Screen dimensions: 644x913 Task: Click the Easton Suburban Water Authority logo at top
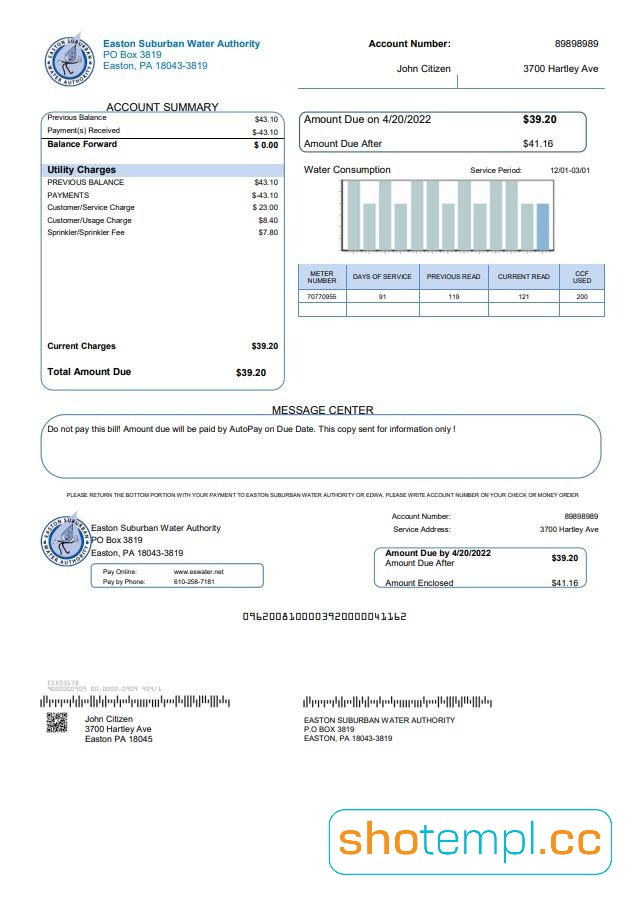tap(70, 59)
